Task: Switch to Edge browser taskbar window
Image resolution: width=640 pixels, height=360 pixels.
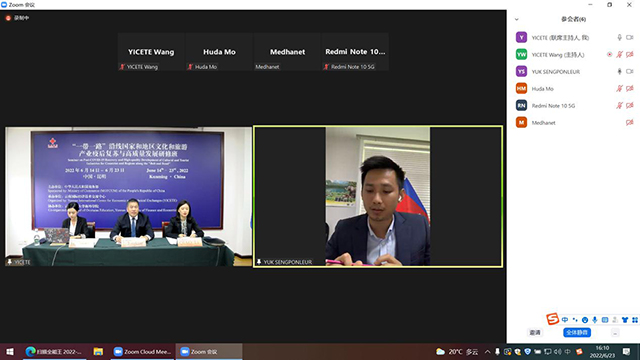Action: tap(54, 351)
